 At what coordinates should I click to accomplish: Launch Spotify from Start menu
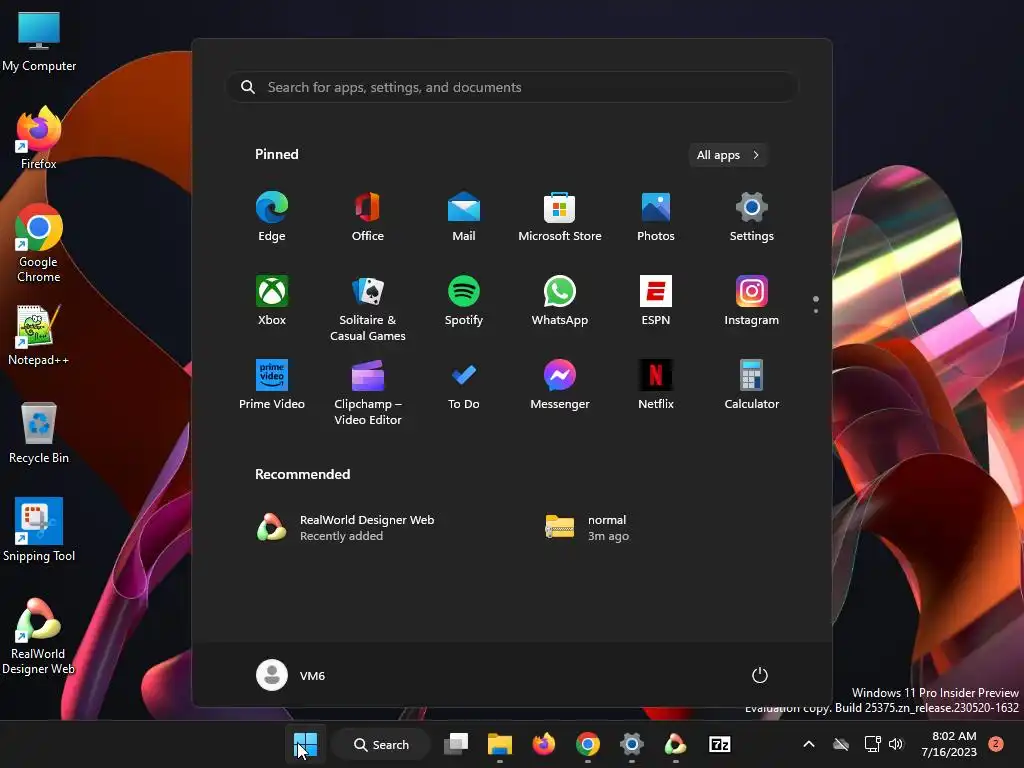464,301
